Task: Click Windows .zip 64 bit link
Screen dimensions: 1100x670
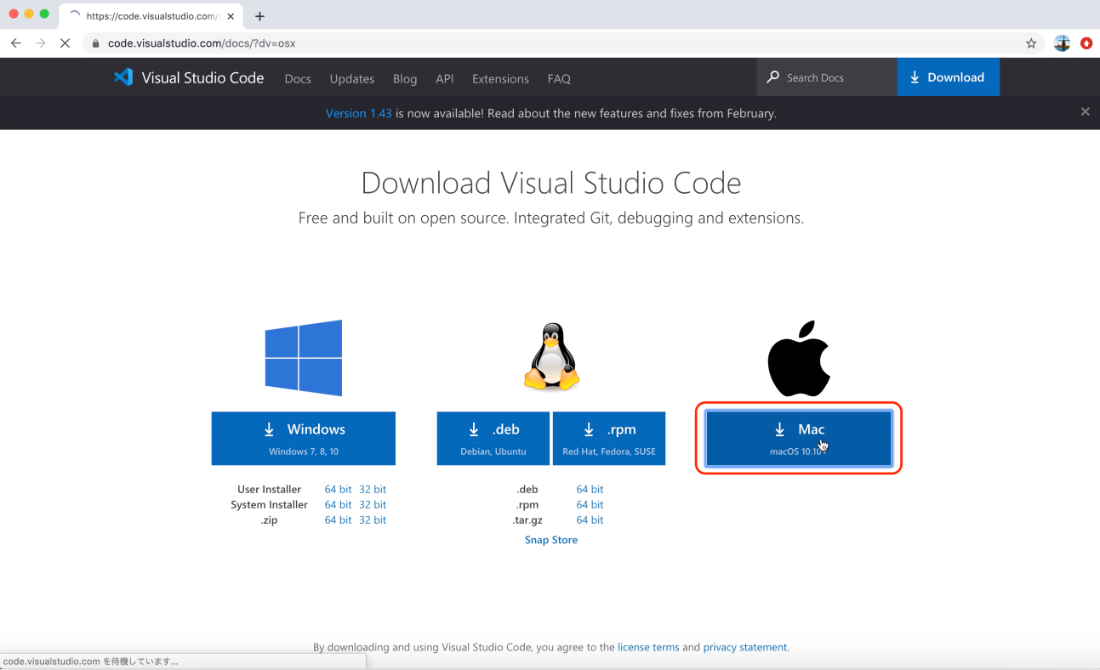Action: [x=337, y=520]
